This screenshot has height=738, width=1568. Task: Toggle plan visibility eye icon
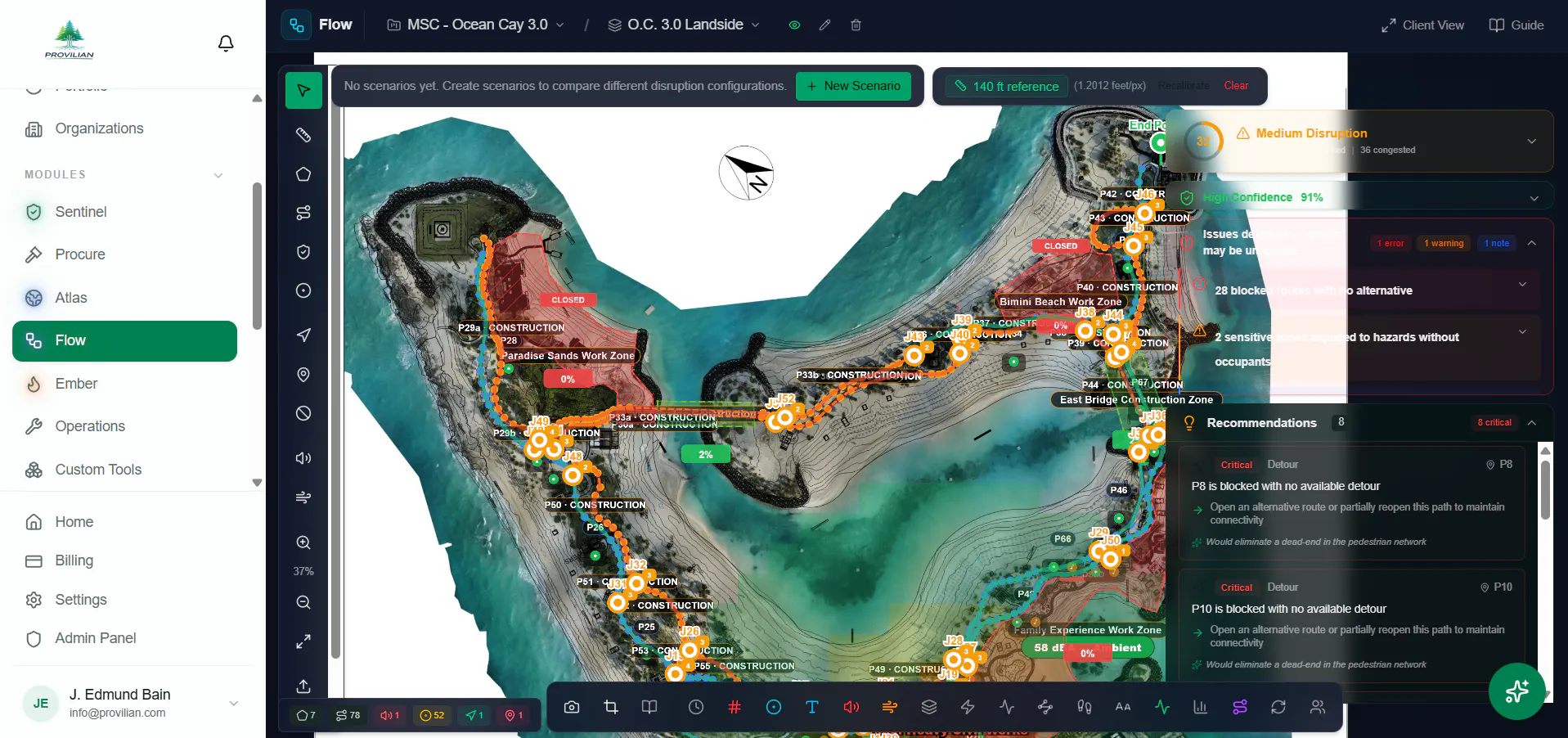point(794,25)
